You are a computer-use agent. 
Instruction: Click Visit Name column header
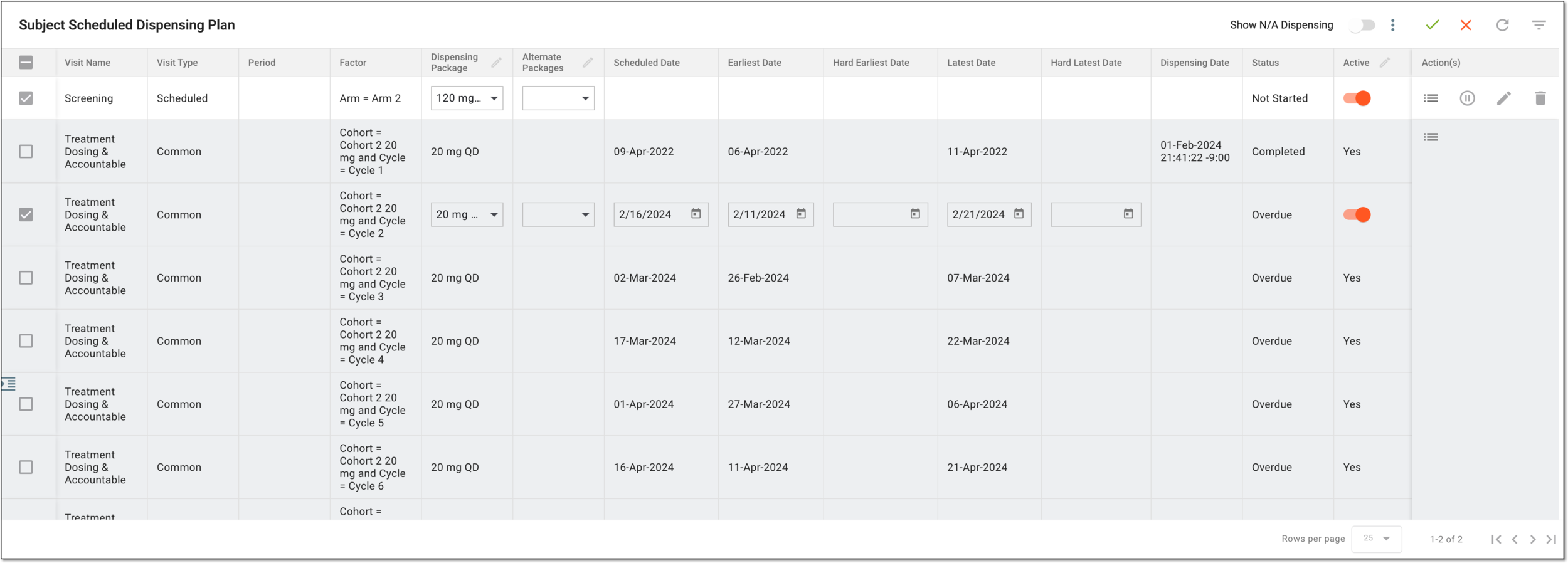(87, 63)
